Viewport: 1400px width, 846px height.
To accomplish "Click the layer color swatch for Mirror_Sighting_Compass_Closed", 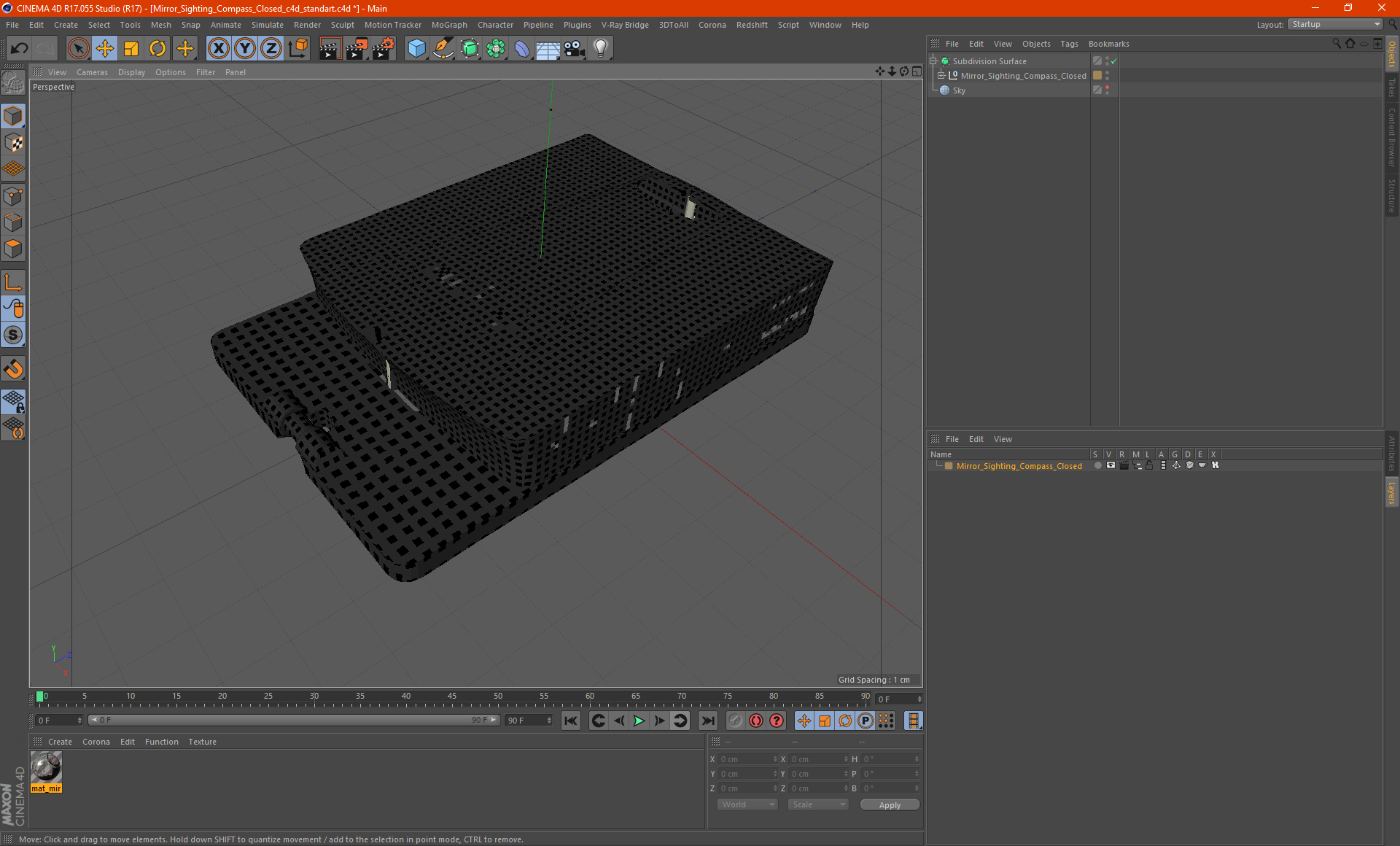I will (949, 466).
